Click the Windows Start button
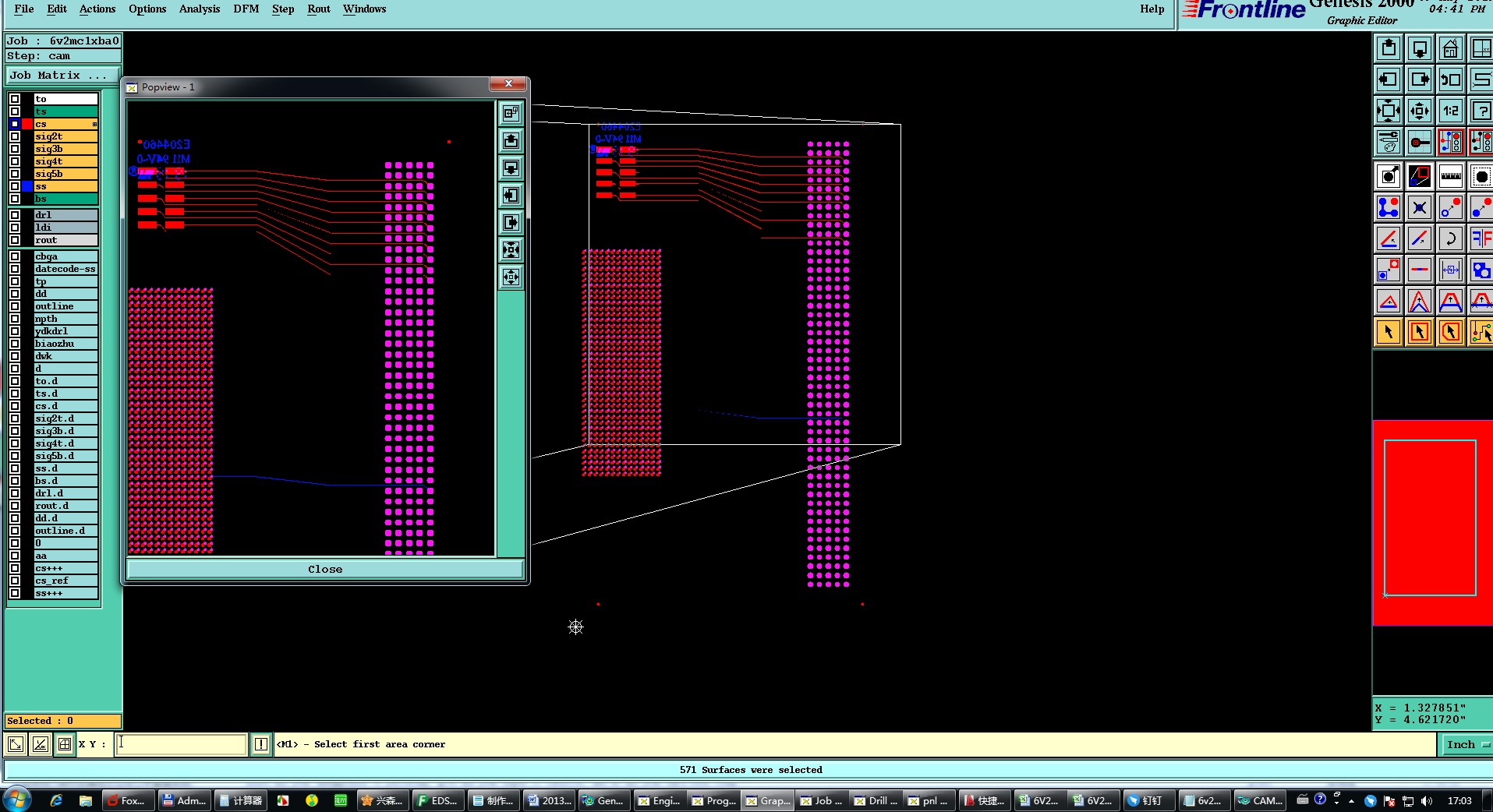Screen dimensions: 1493x812 click(x=17, y=800)
